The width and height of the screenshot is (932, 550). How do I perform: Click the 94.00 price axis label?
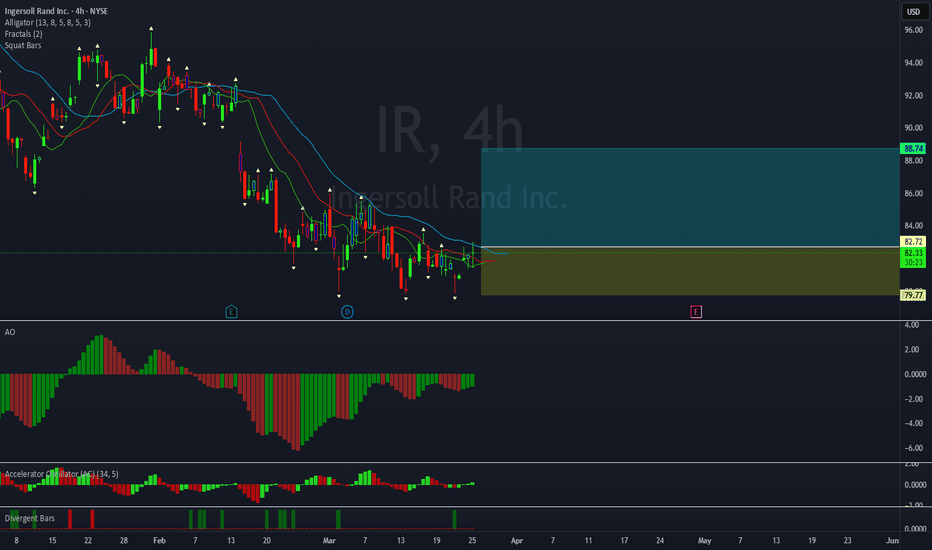914,62
